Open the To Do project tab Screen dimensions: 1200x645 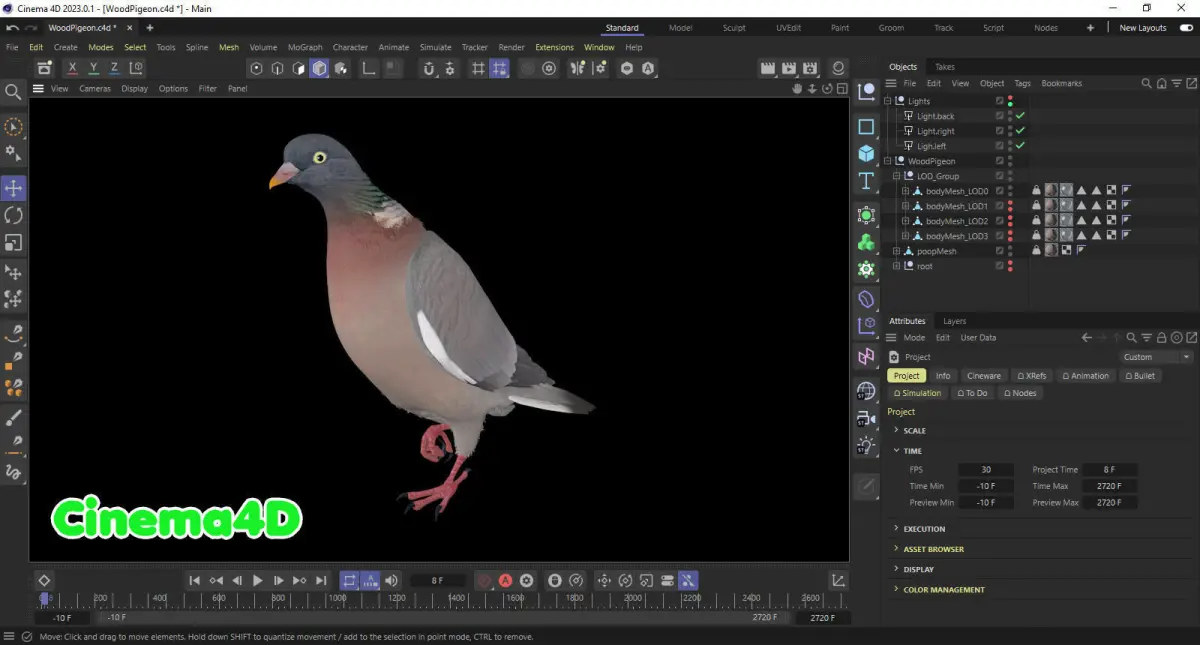tap(972, 393)
